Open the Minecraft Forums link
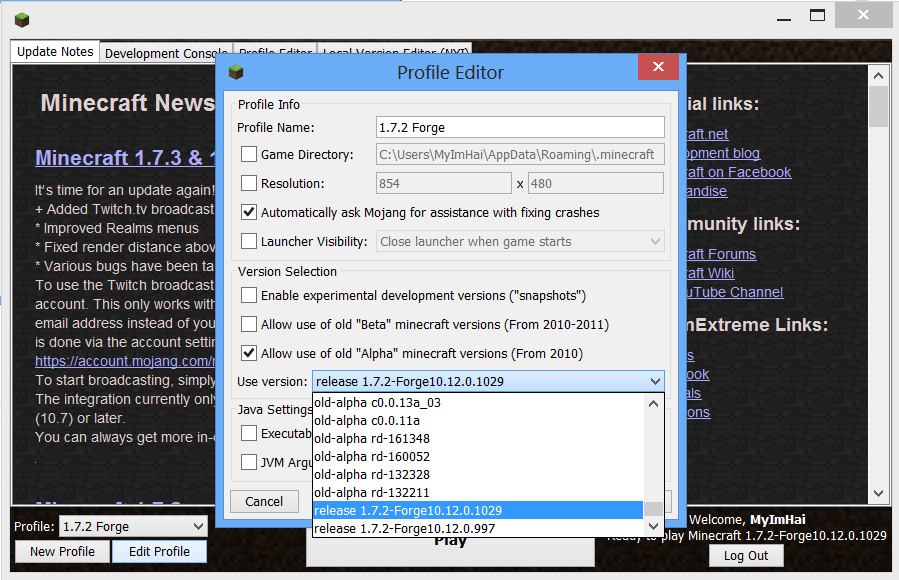Viewport: 899px width, 580px height. [x=721, y=254]
